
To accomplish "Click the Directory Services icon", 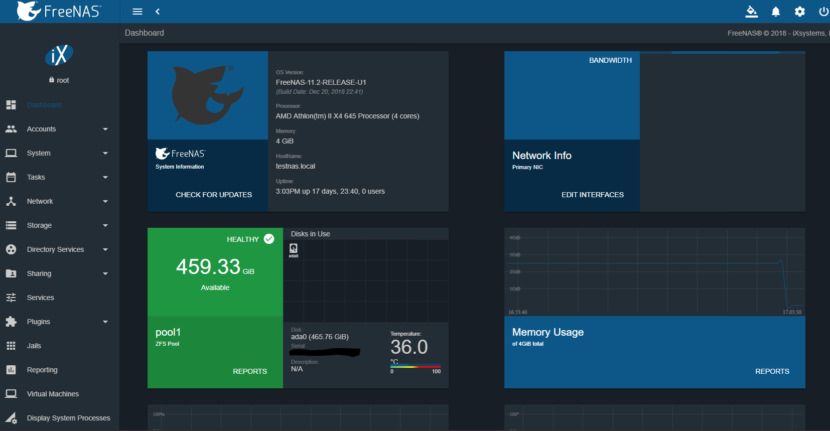I will tap(11, 249).
